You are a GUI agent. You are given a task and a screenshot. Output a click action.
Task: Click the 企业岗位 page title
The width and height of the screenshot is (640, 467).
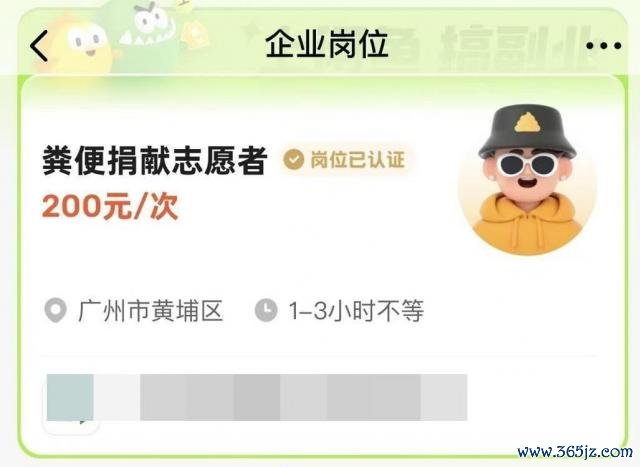(327, 44)
